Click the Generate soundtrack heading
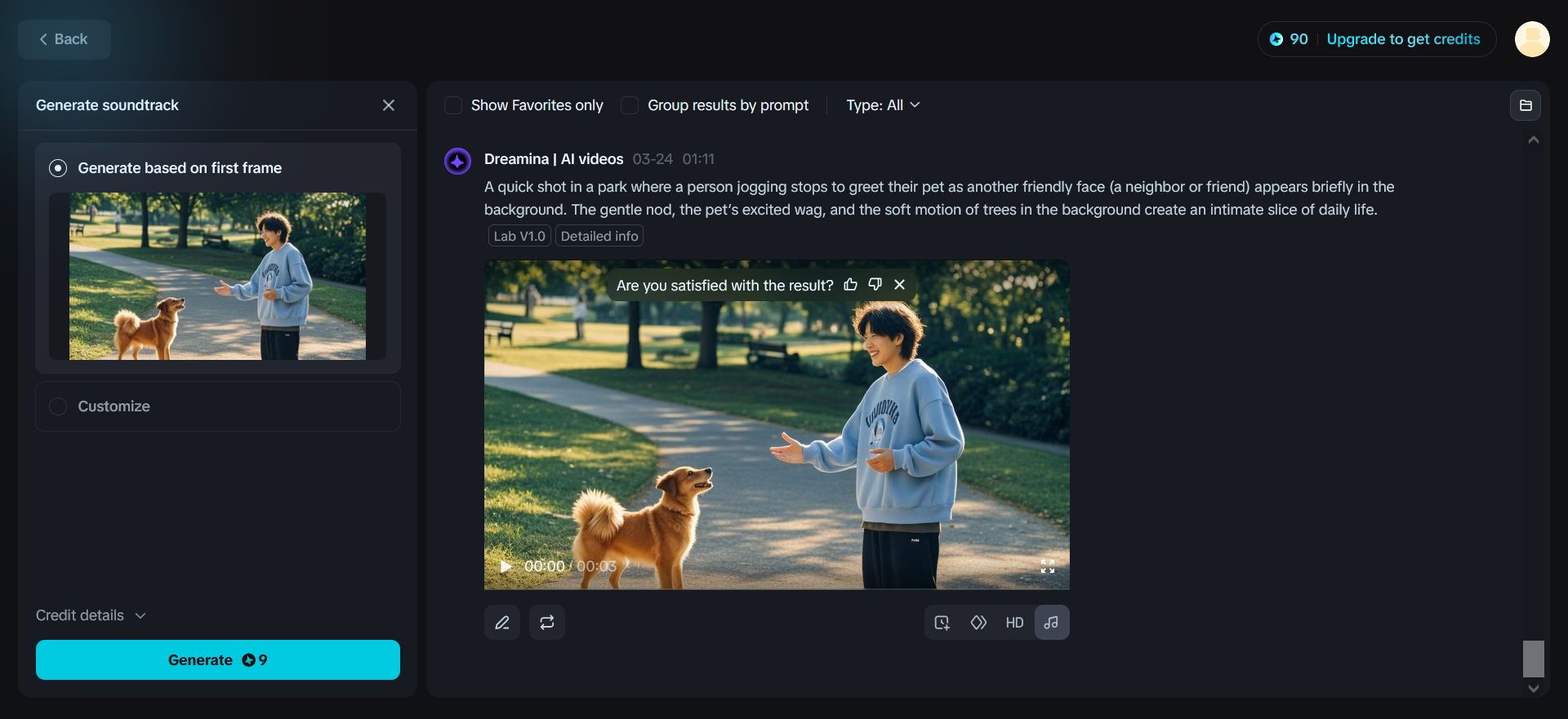This screenshot has height=719, width=1568. 107,105
